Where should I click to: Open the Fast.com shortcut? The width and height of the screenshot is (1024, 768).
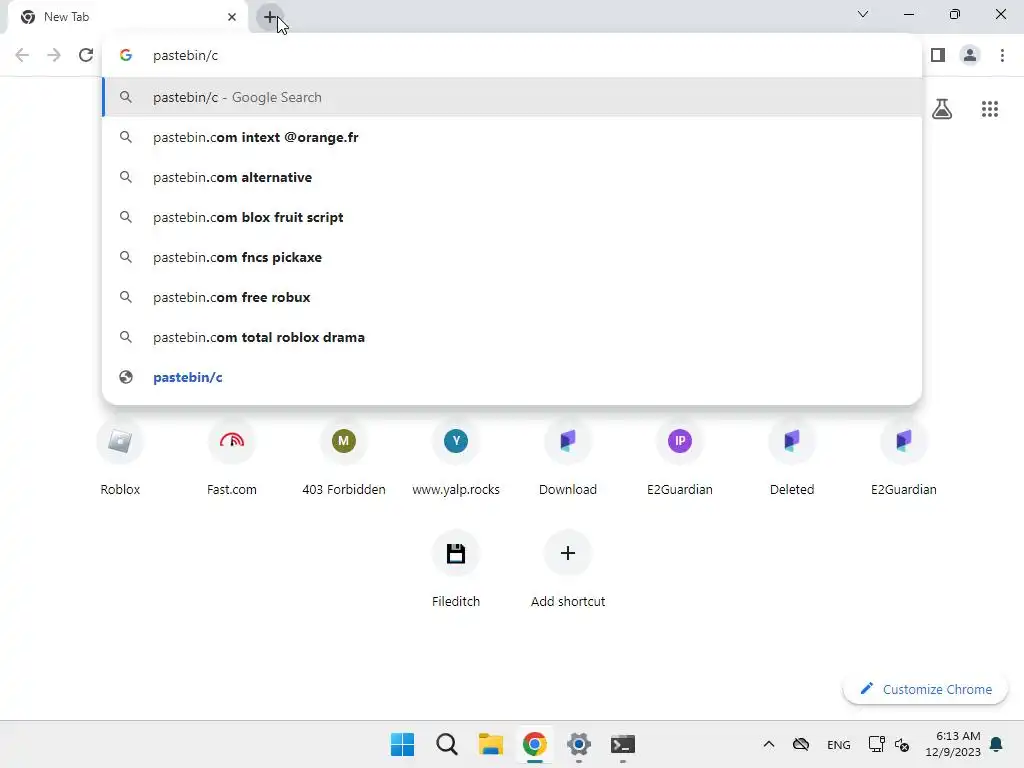point(232,457)
